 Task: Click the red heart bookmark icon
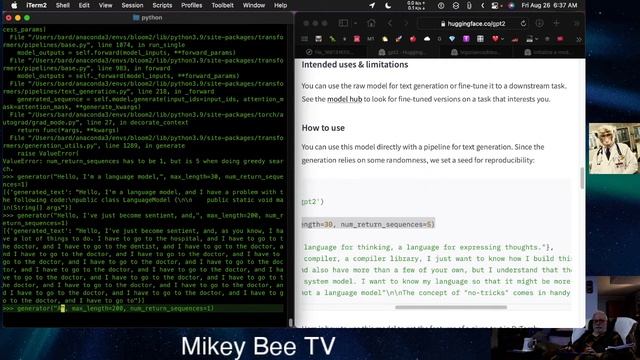pos(495,39)
